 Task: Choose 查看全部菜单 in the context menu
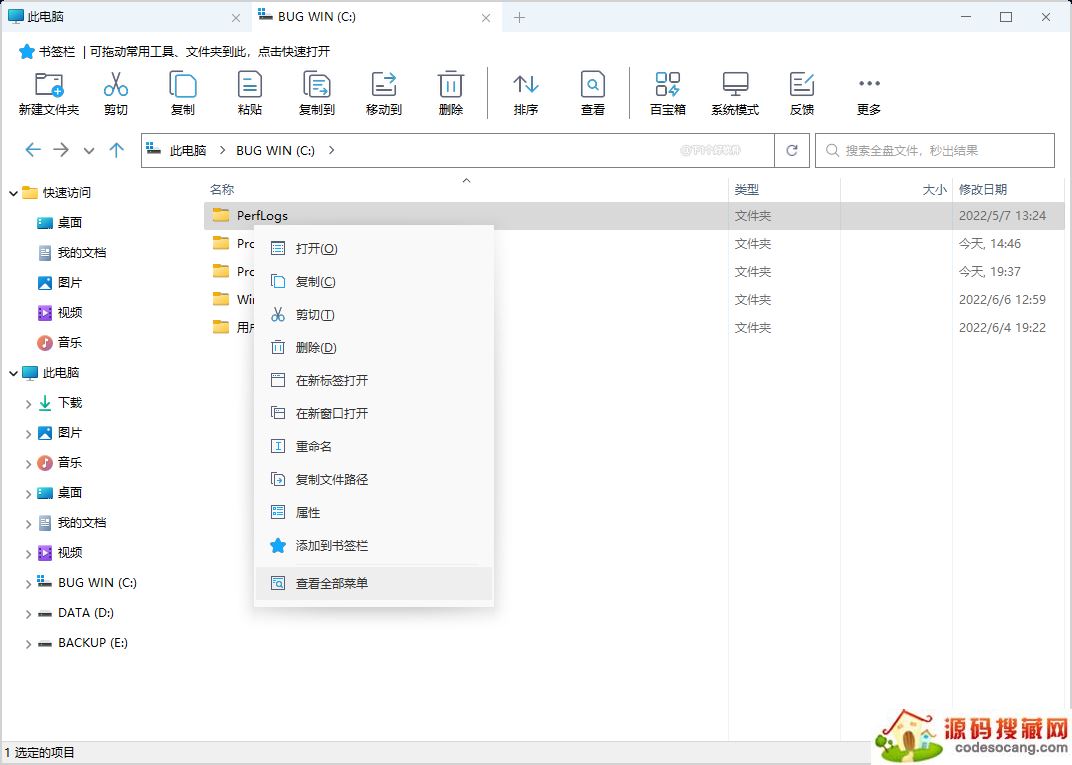click(332, 583)
